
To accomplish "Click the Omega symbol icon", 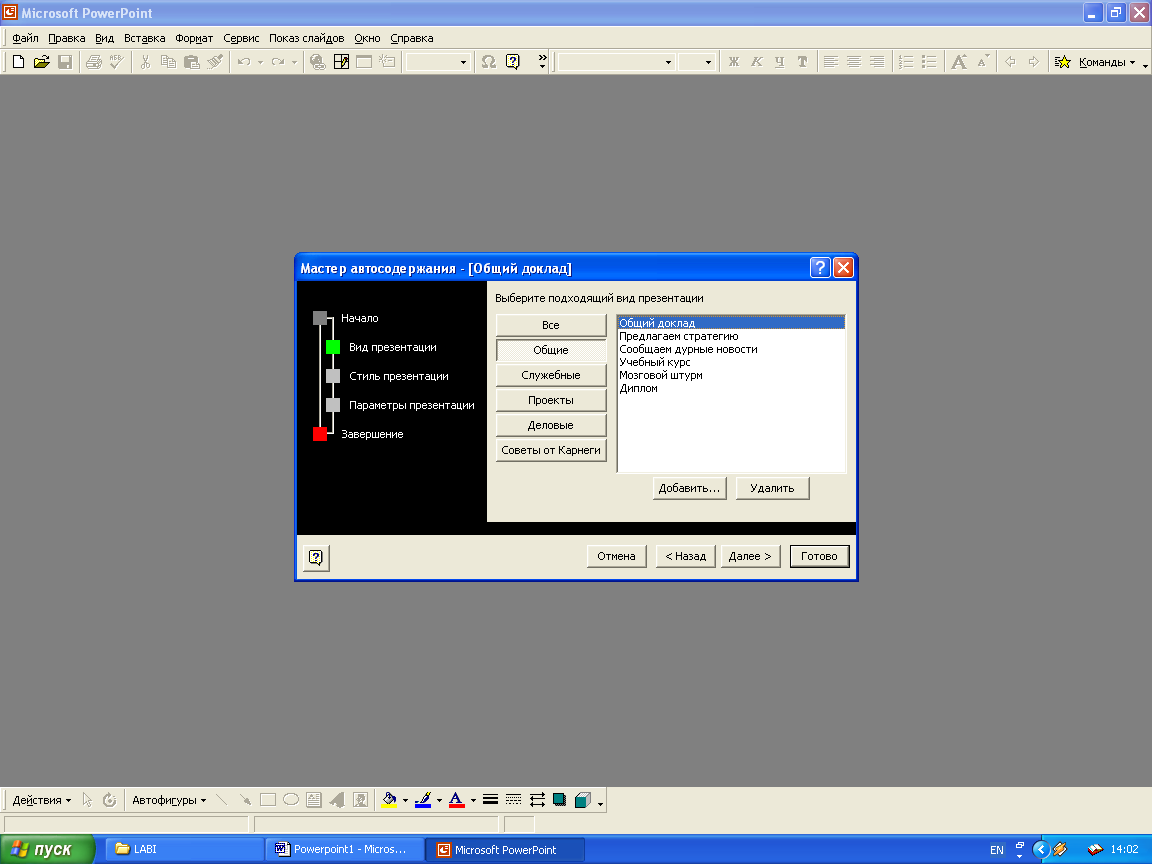I will (489, 62).
